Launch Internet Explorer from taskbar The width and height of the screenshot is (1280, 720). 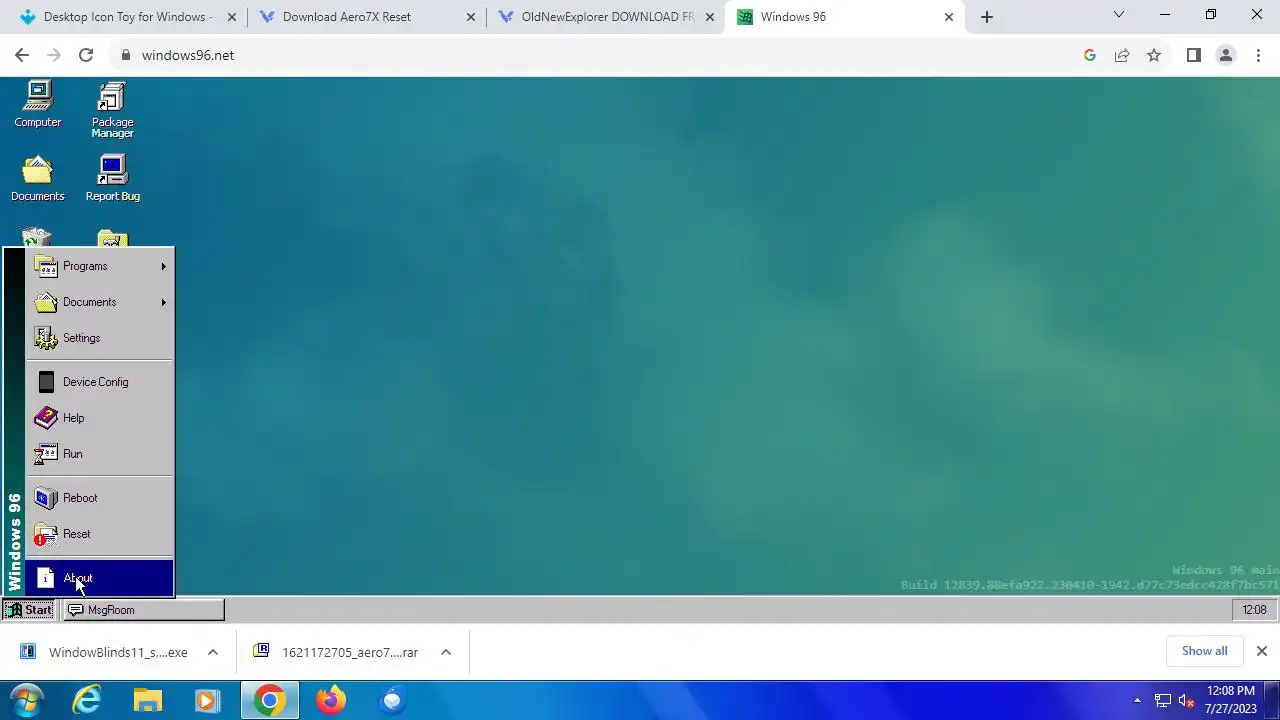[87, 701]
